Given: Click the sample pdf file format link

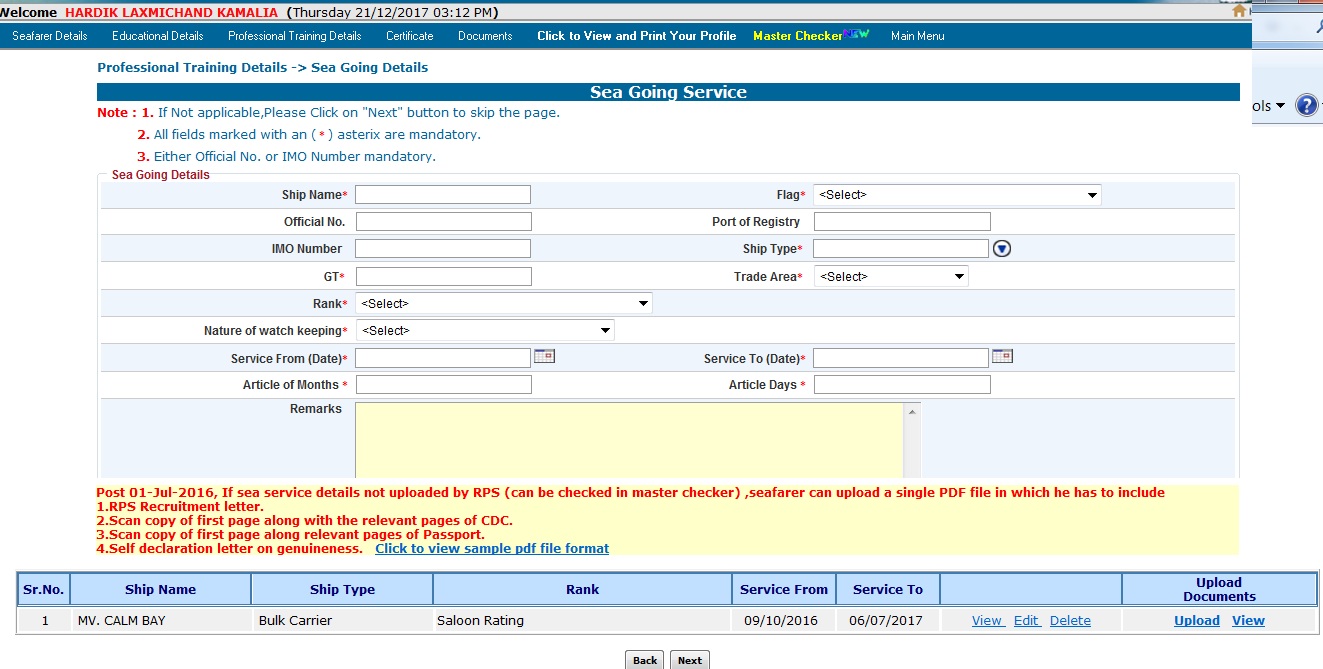Looking at the screenshot, I should point(492,548).
